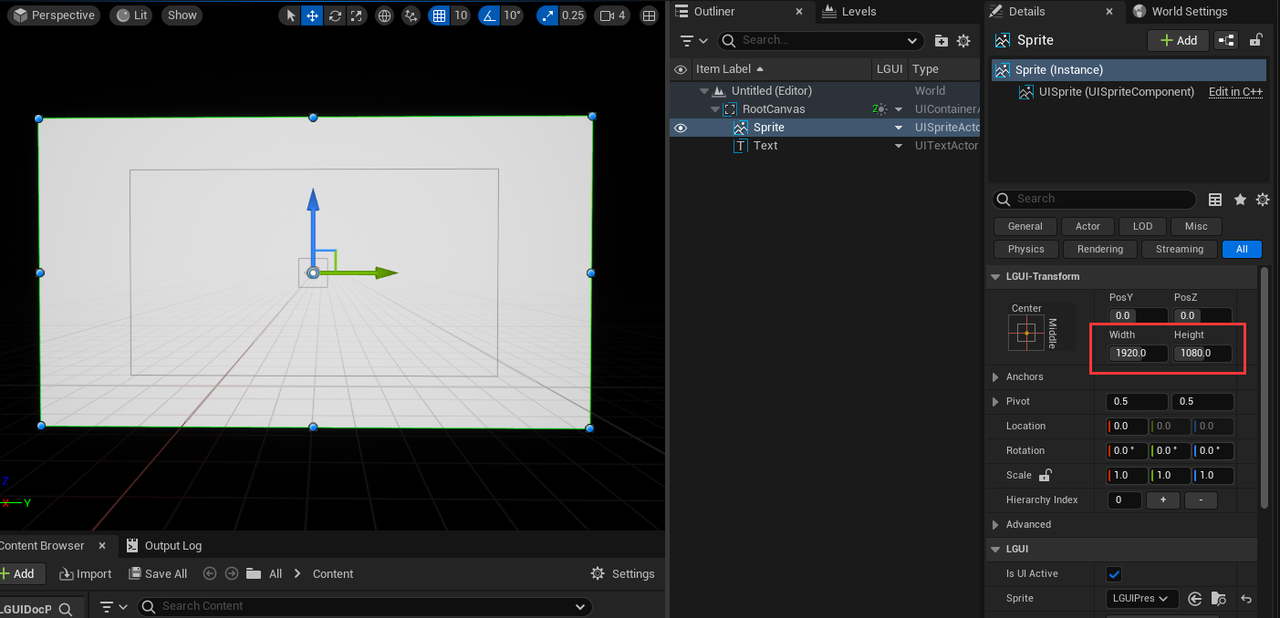Select the rotate transform tool in viewport
Screen dimensions: 1280x618
tap(334, 16)
